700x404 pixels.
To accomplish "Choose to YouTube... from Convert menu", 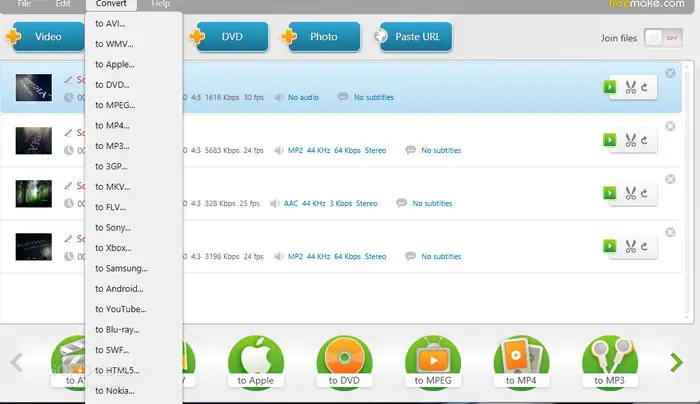I will point(121,309).
